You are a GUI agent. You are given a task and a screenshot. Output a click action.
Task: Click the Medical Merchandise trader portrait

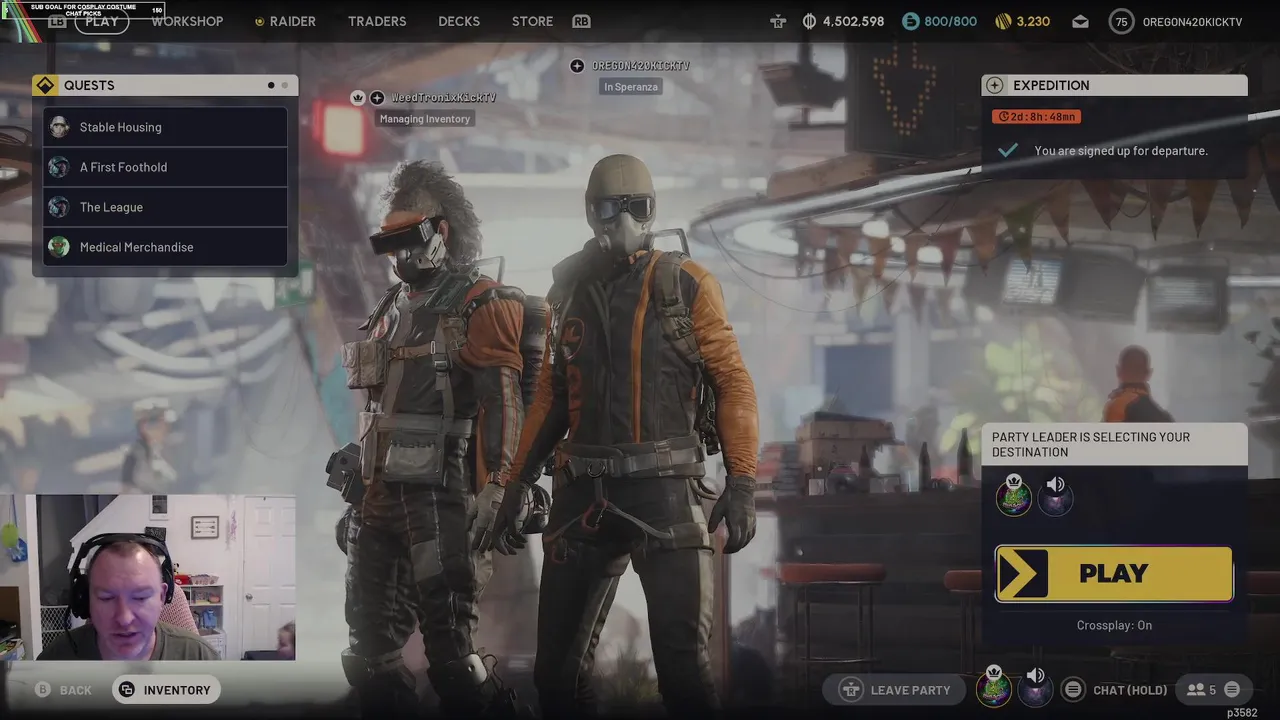[x=59, y=247]
